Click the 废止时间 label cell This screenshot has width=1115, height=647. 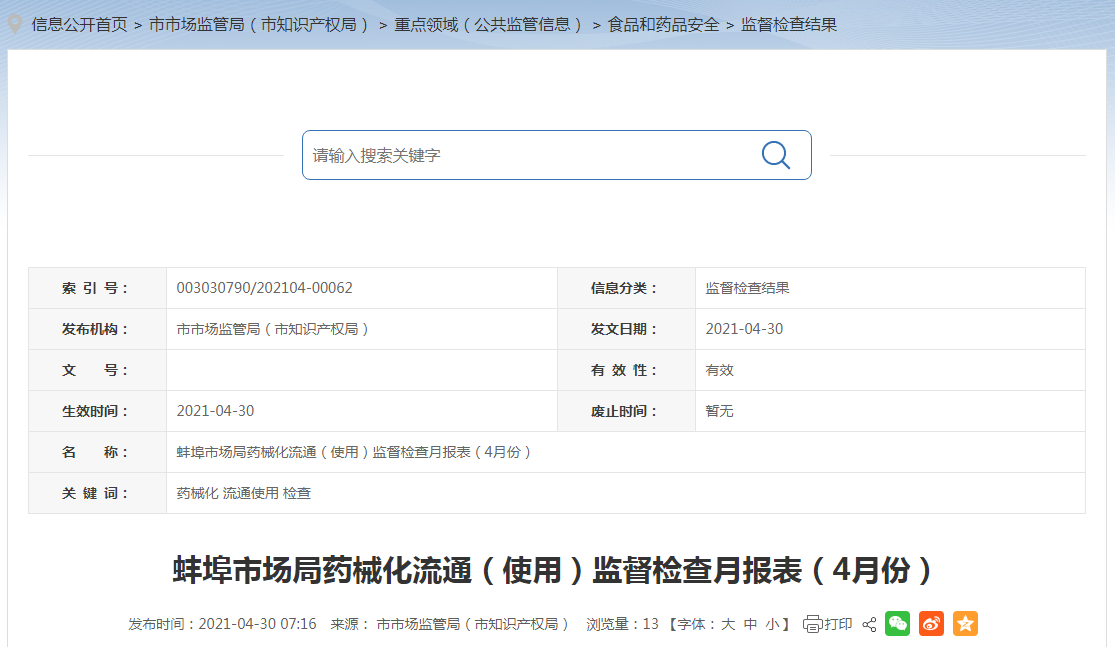pyautogui.click(x=626, y=411)
